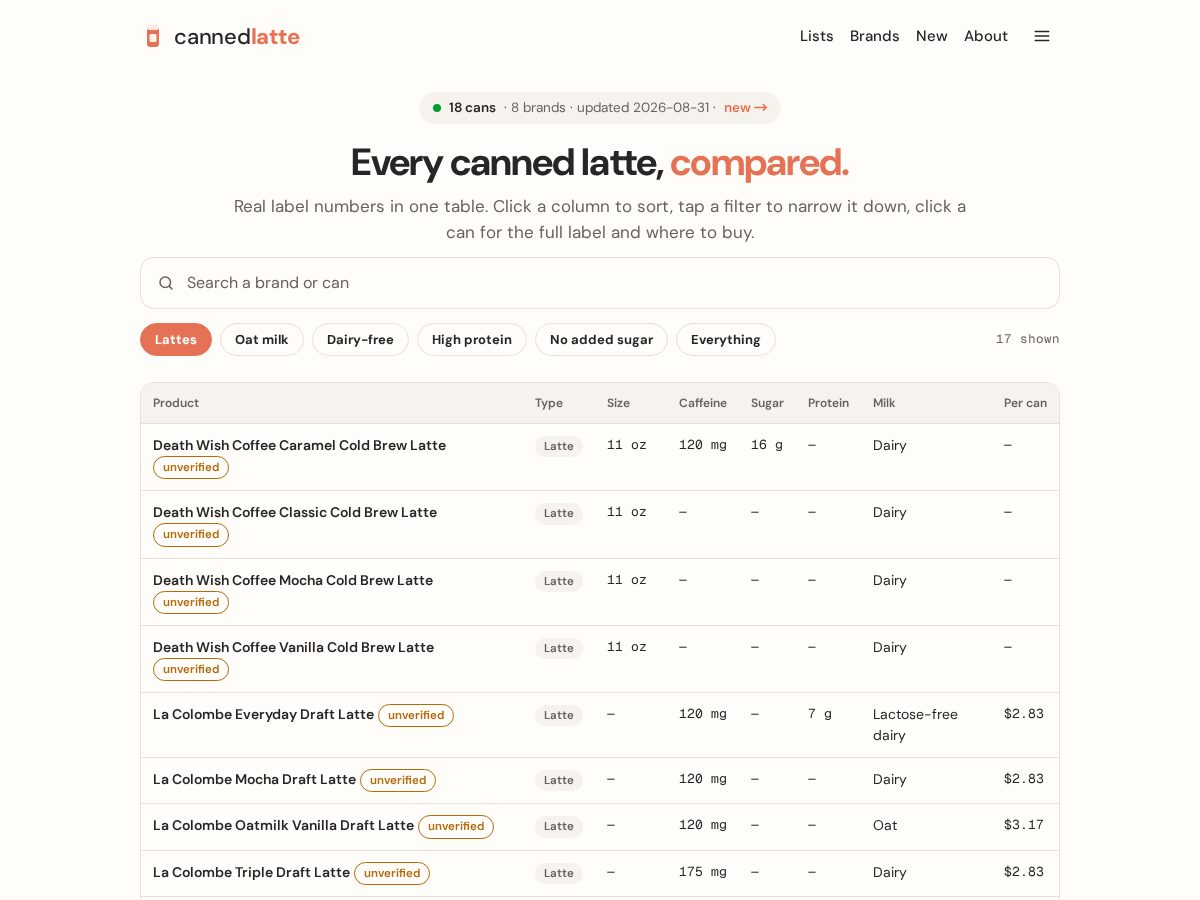Sort by the Caffeine column header
Image resolution: width=1200 pixels, height=900 pixels.
(x=703, y=403)
